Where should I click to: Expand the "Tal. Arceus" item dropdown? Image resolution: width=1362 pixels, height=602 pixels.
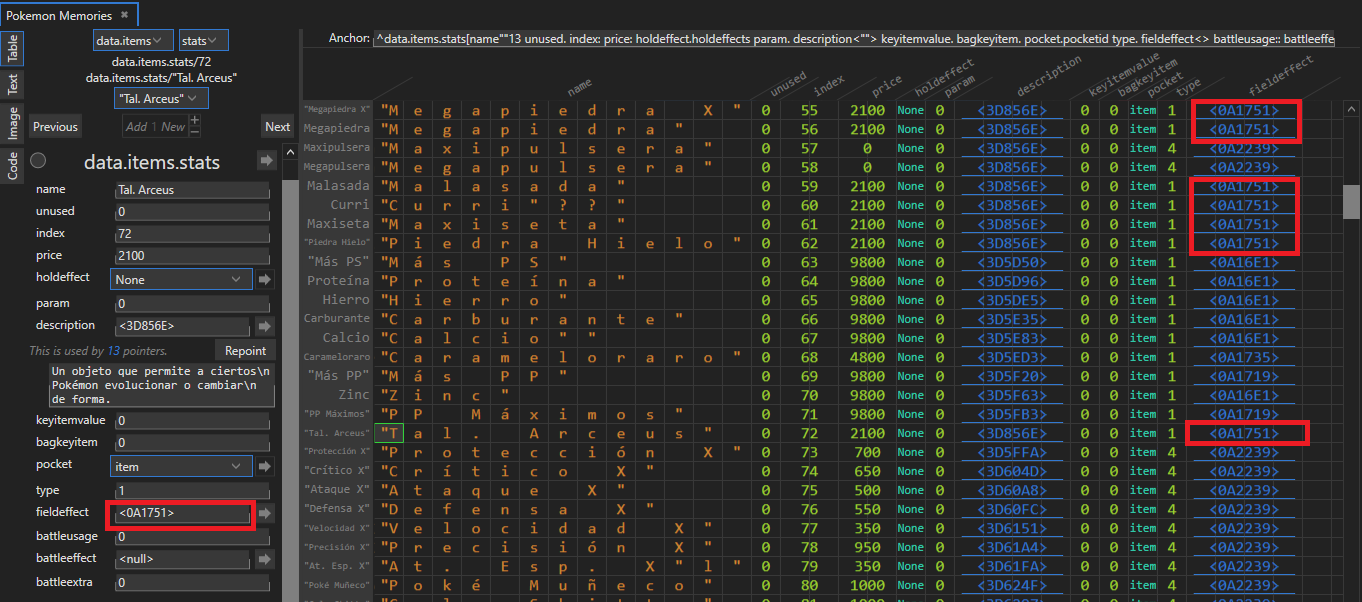click(161, 98)
